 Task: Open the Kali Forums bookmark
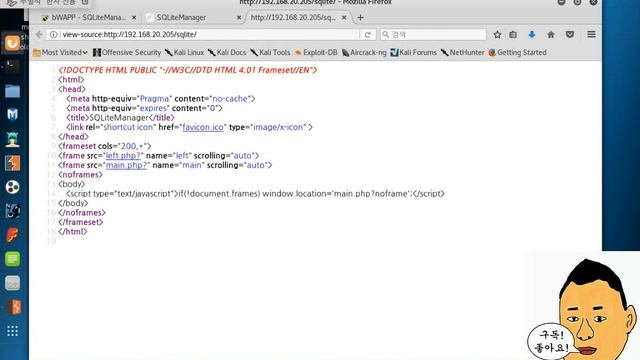point(413,53)
